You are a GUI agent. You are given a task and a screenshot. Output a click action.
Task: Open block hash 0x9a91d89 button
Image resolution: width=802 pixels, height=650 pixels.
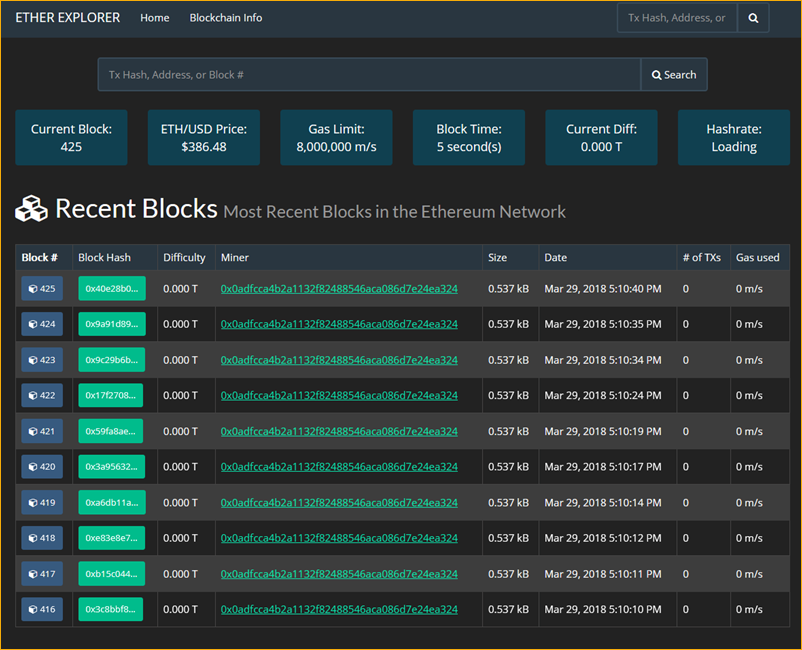[112, 324]
